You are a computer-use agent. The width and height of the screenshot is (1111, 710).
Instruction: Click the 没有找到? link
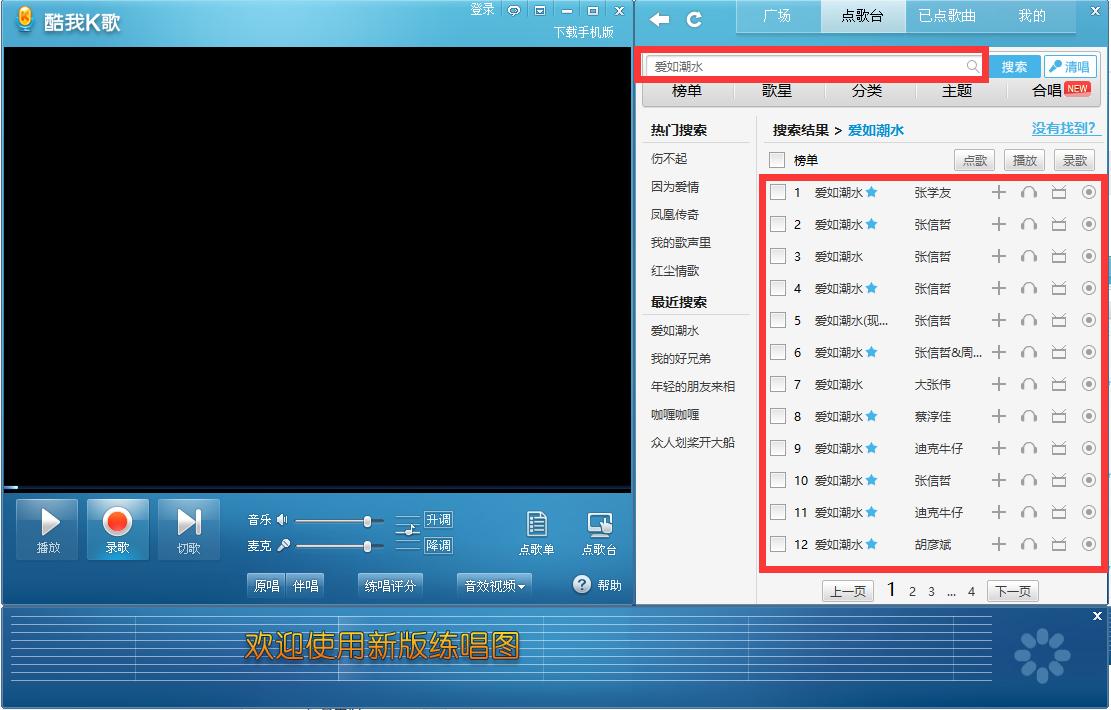point(1065,129)
